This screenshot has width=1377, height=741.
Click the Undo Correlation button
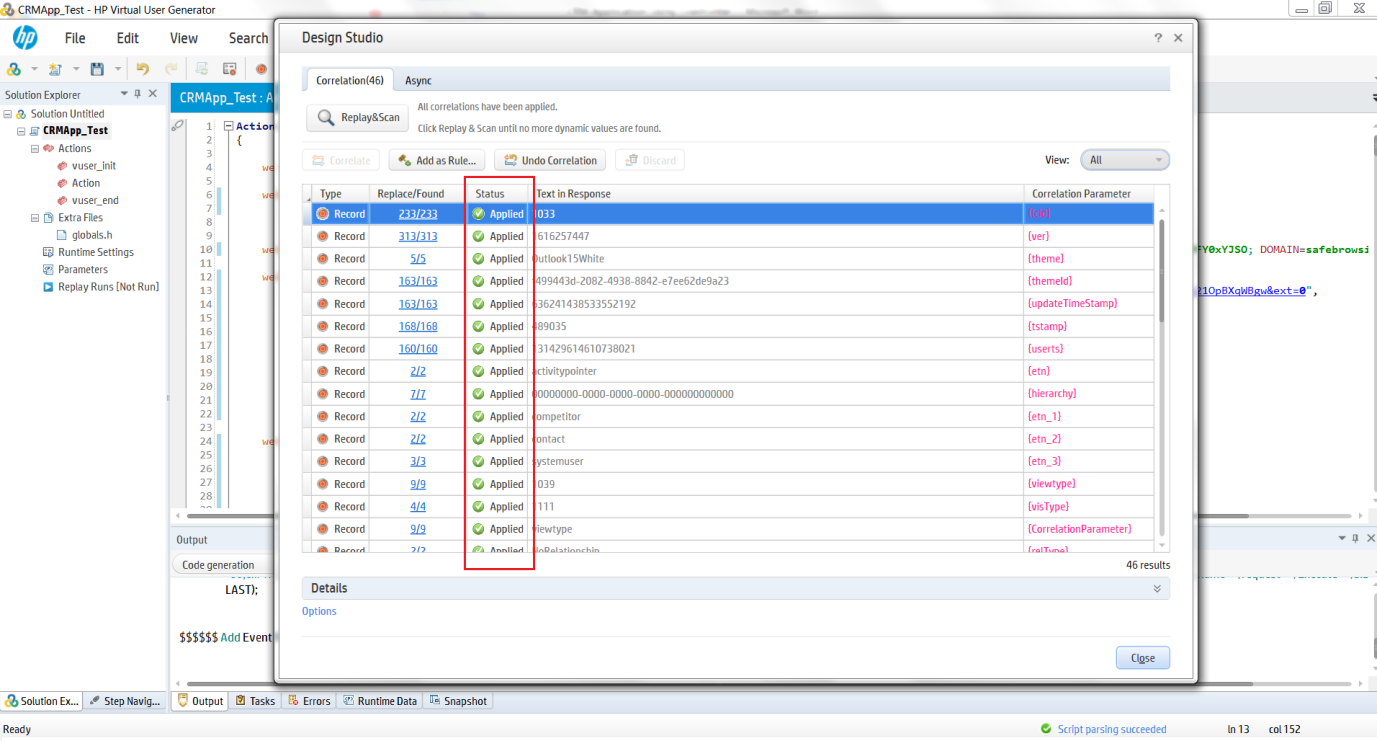550,160
